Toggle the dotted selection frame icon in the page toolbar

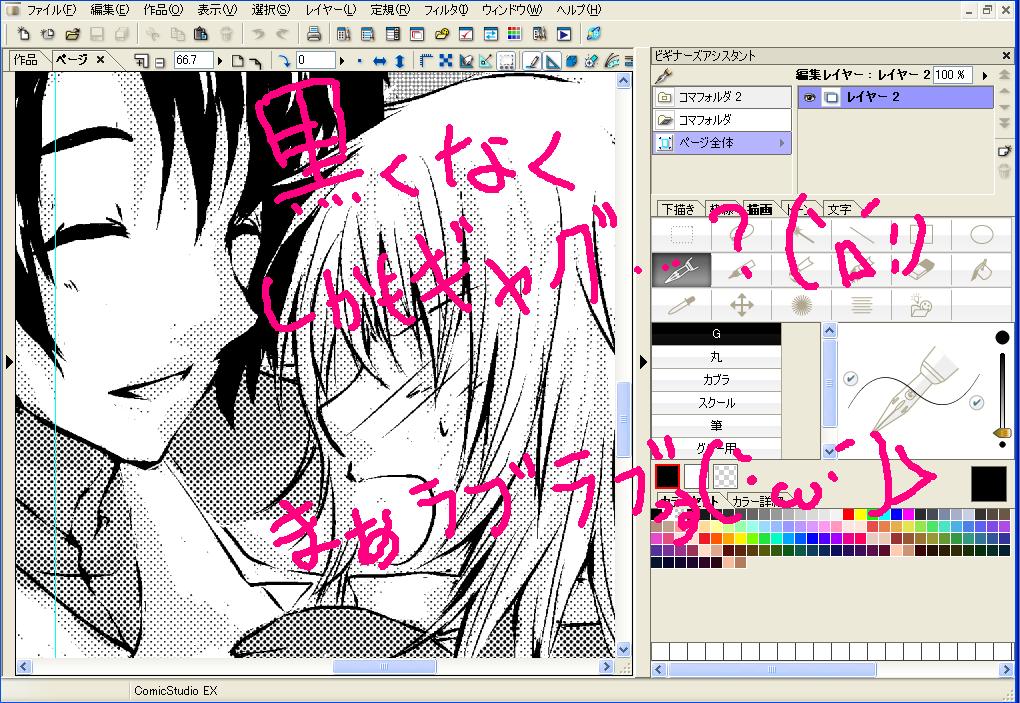coord(506,61)
